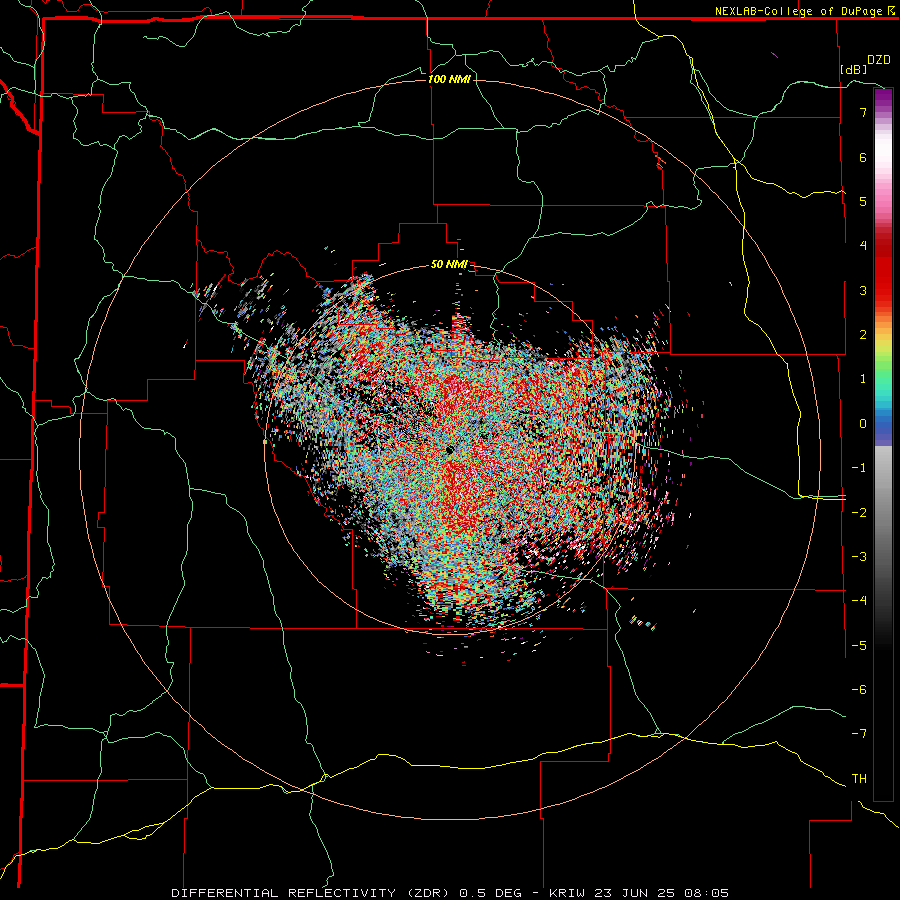Viewport: 900px width, 900px height.
Task: Click the 1 value on color legend
Action: (863, 379)
